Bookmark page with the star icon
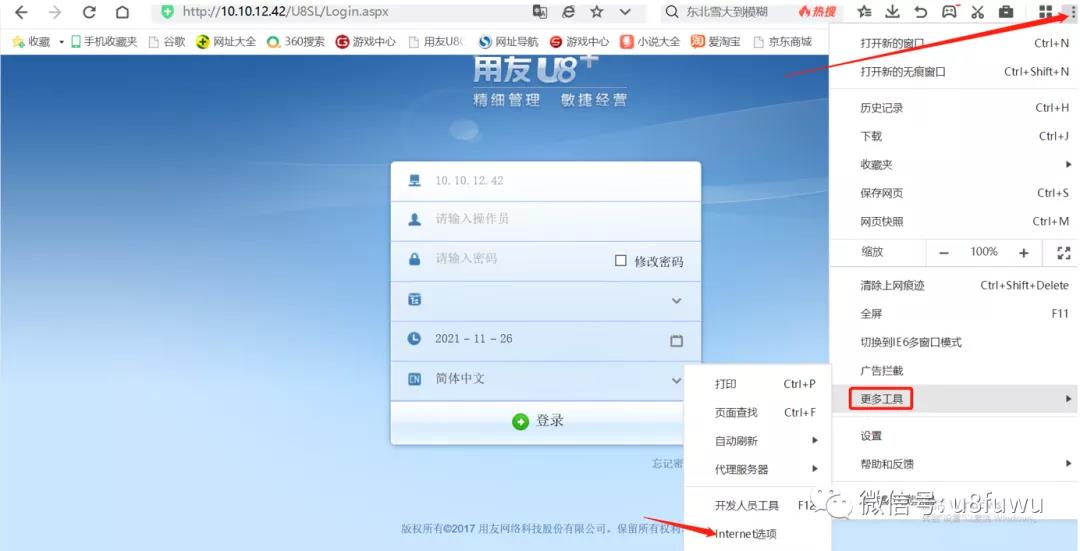This screenshot has width=1080, height=551. [x=596, y=12]
